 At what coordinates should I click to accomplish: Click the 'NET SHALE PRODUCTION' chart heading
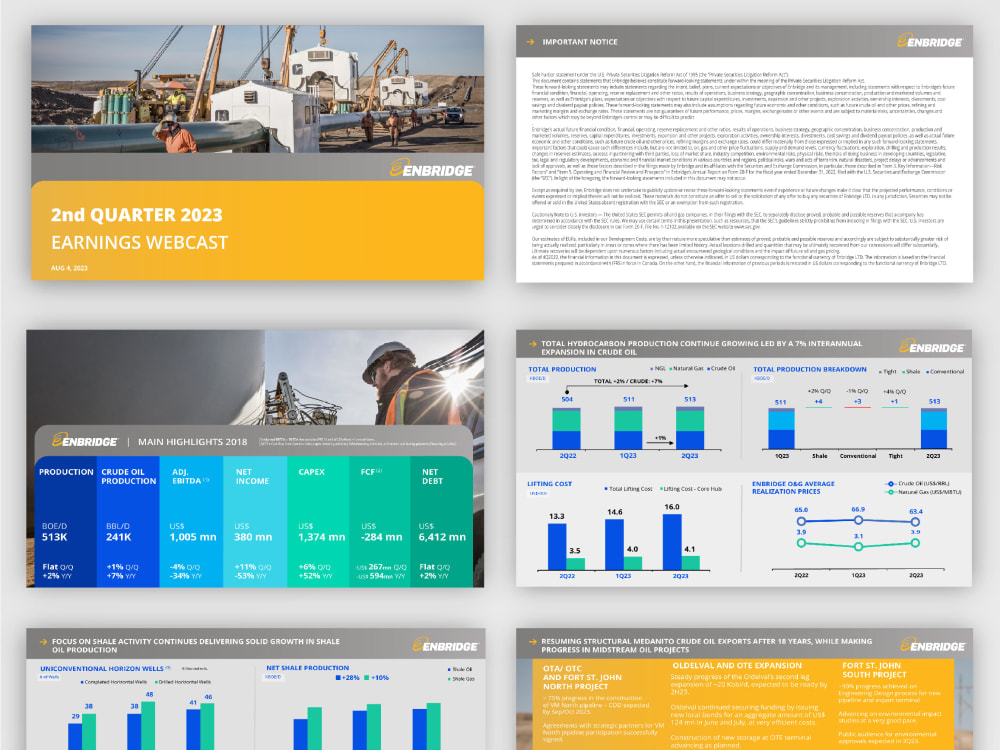[307, 668]
